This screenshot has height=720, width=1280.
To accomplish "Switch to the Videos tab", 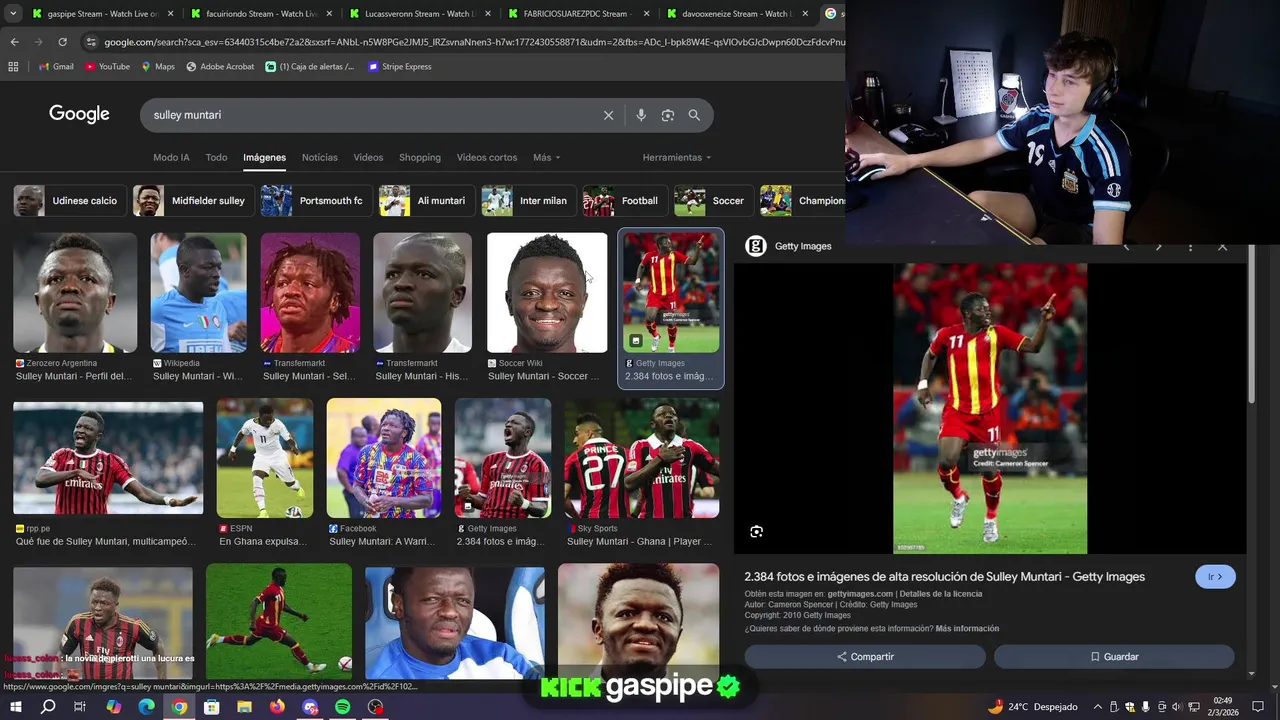I will click(368, 157).
